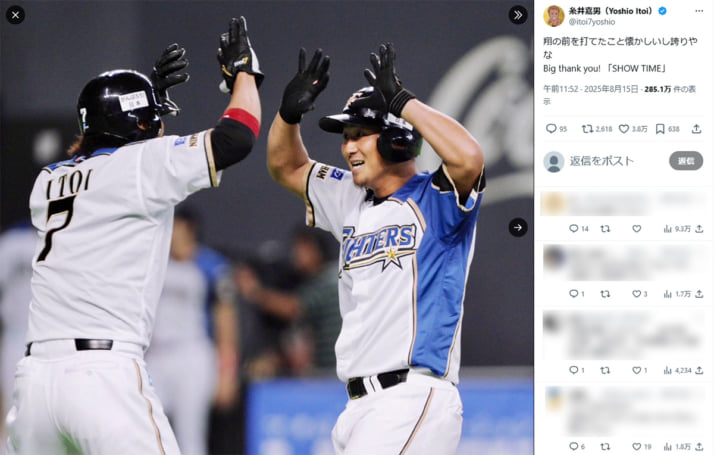Open Yoshio Itoi's profile avatar
The width and height of the screenshot is (714, 455).
pos(554,16)
